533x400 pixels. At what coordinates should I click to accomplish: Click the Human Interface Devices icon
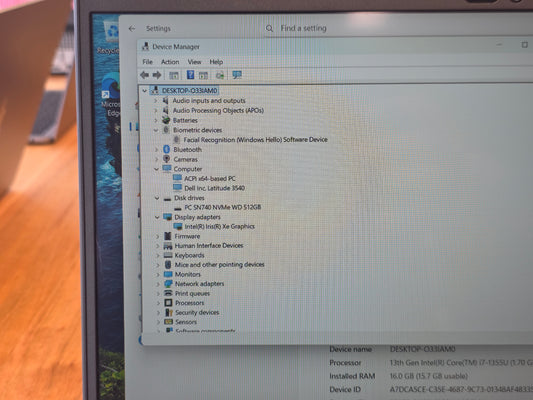pos(168,245)
